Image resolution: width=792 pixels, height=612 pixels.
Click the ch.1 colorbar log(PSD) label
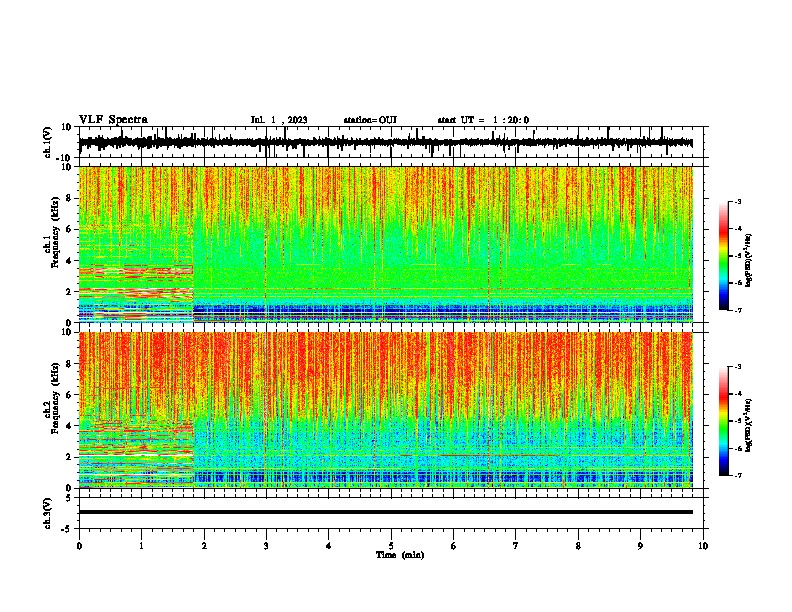pyautogui.click(x=749, y=260)
